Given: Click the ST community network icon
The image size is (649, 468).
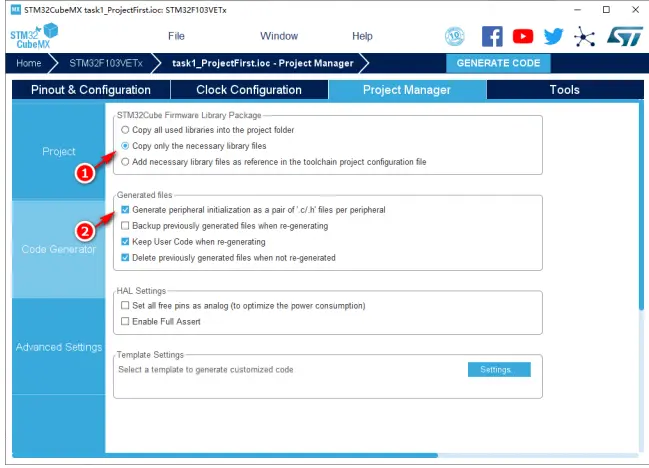Looking at the screenshot, I should (x=584, y=37).
